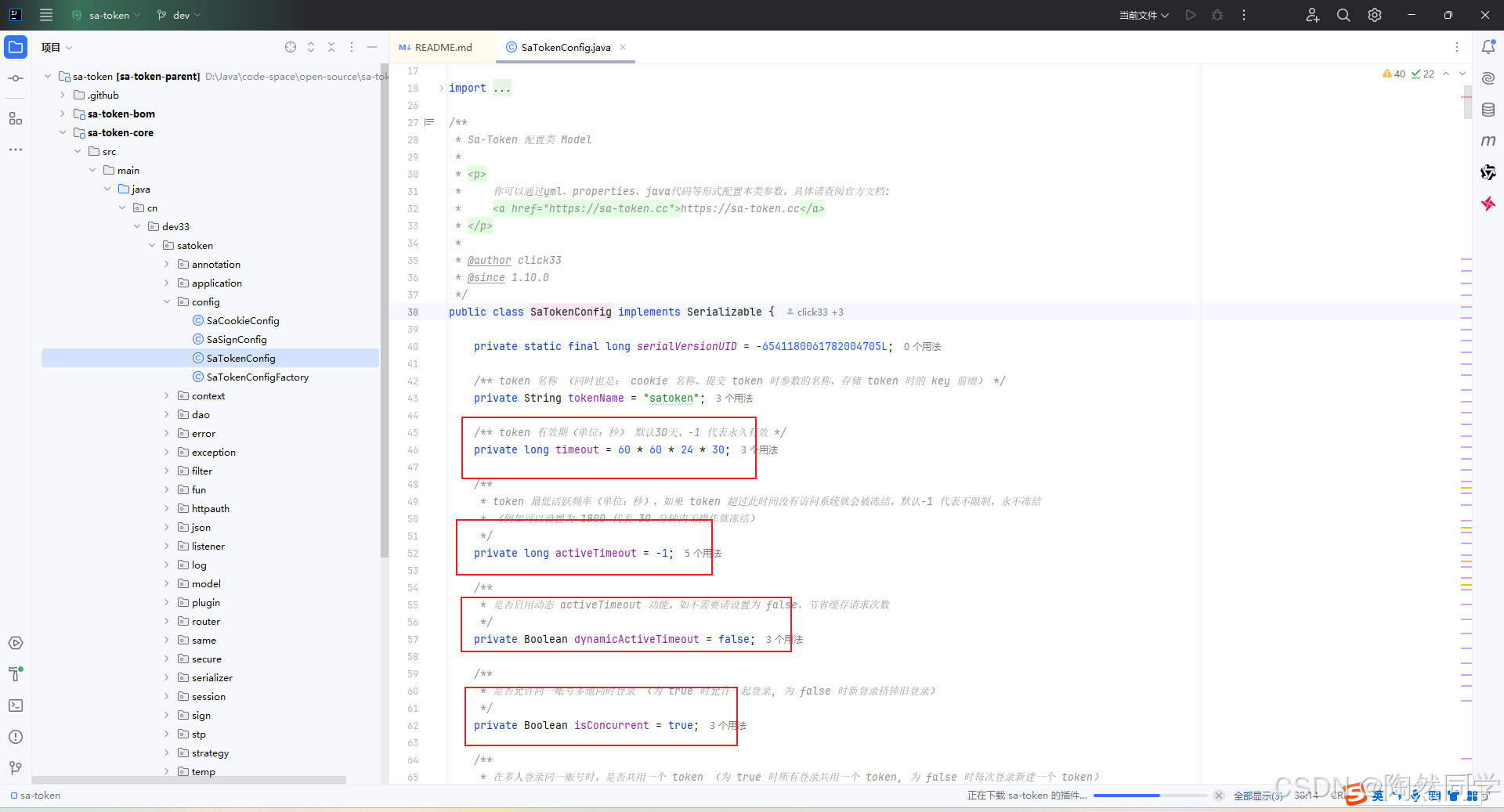The height and width of the screenshot is (812, 1504).
Task: Open the Project view selector dropdown
Action: point(57,47)
